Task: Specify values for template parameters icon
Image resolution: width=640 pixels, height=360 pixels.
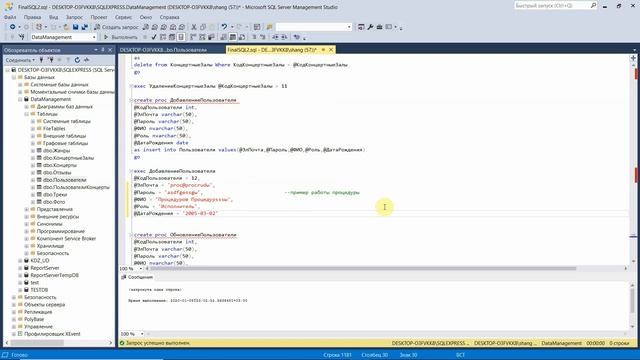Action: 296,37
